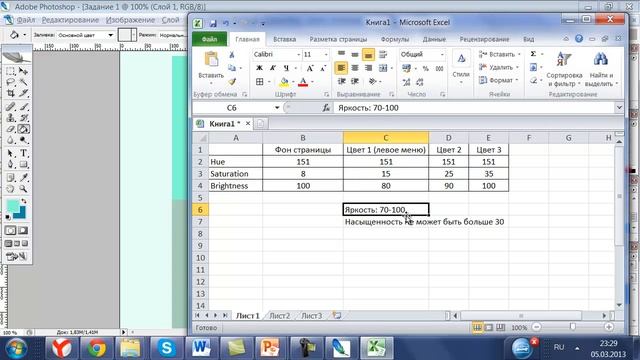Image resolution: width=640 pixels, height=360 pixels.
Task: Open Удалить cells dropdown
Action: tap(500, 67)
